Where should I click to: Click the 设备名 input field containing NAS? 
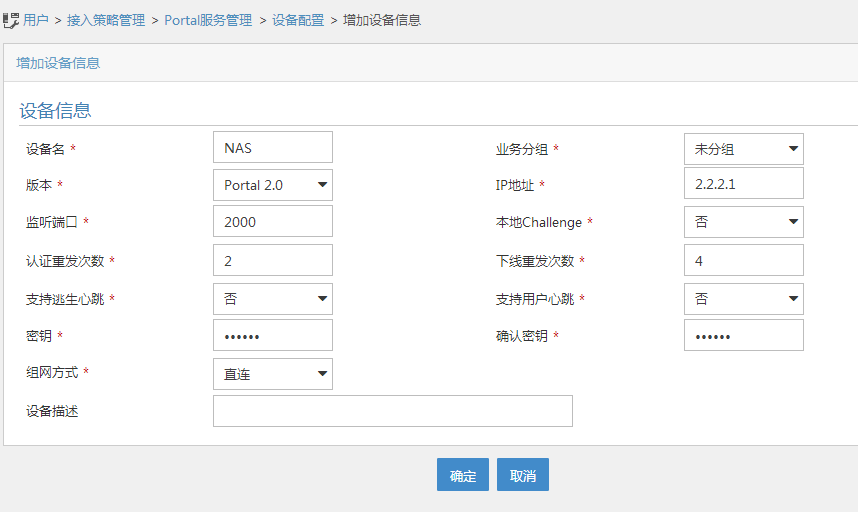(272, 148)
